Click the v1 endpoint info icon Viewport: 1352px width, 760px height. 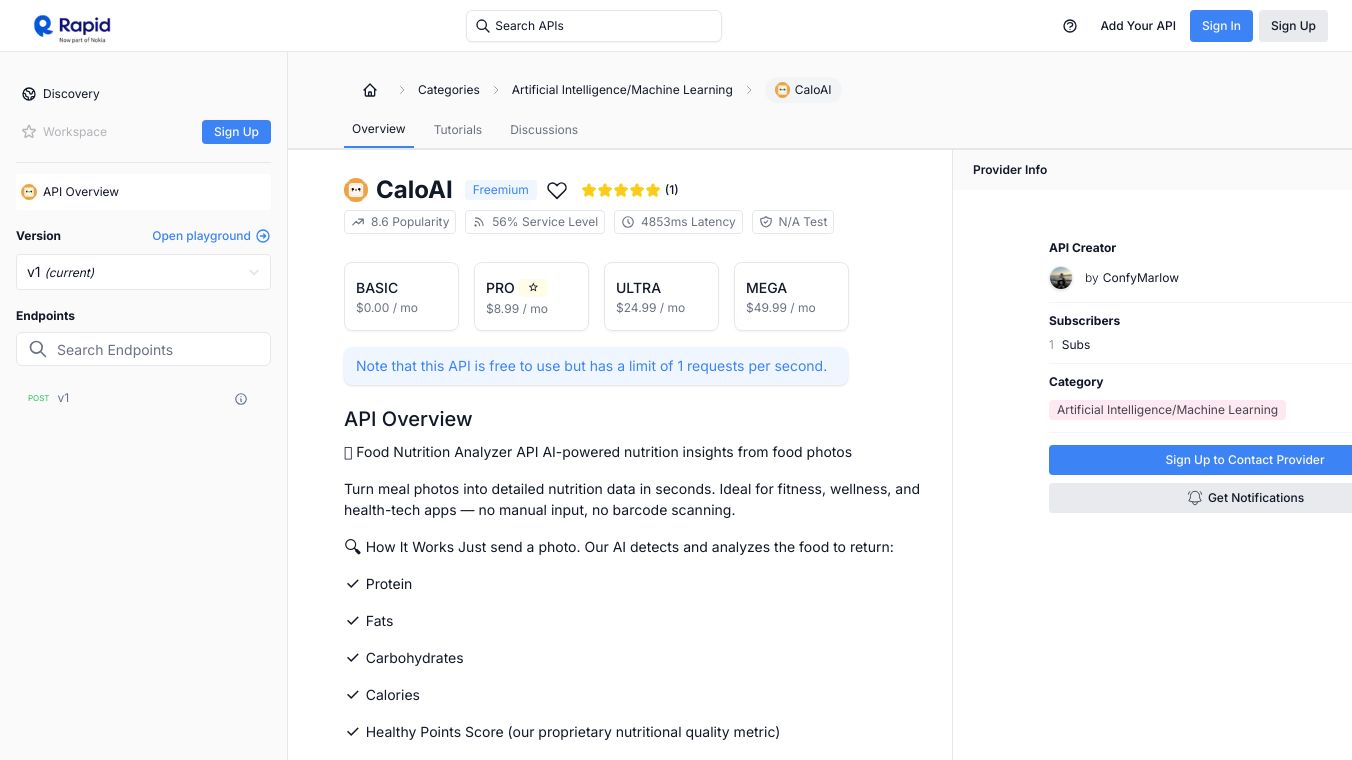click(241, 399)
